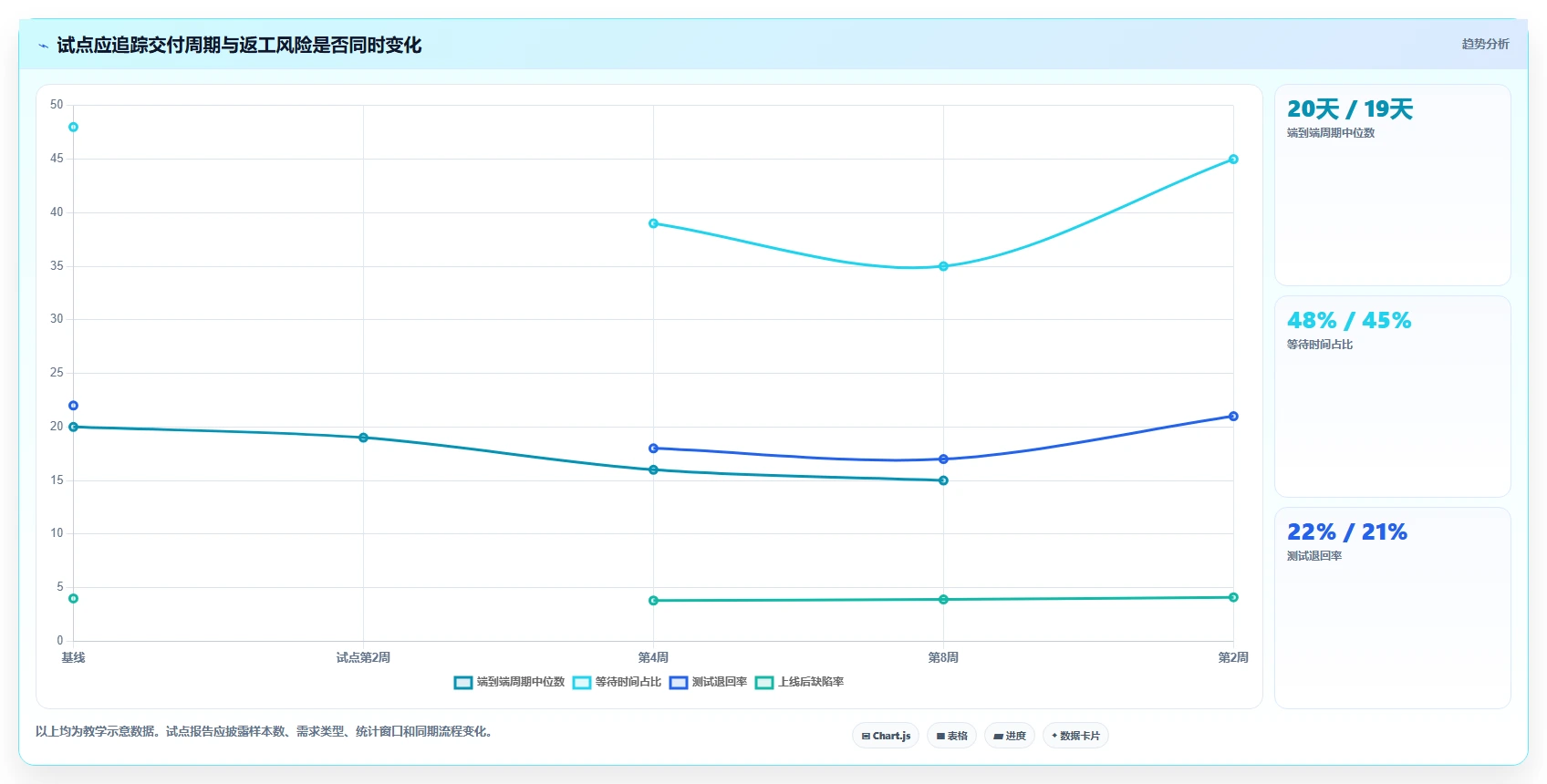Click the 上线后缺陷率 point at 第4周

coord(653,601)
